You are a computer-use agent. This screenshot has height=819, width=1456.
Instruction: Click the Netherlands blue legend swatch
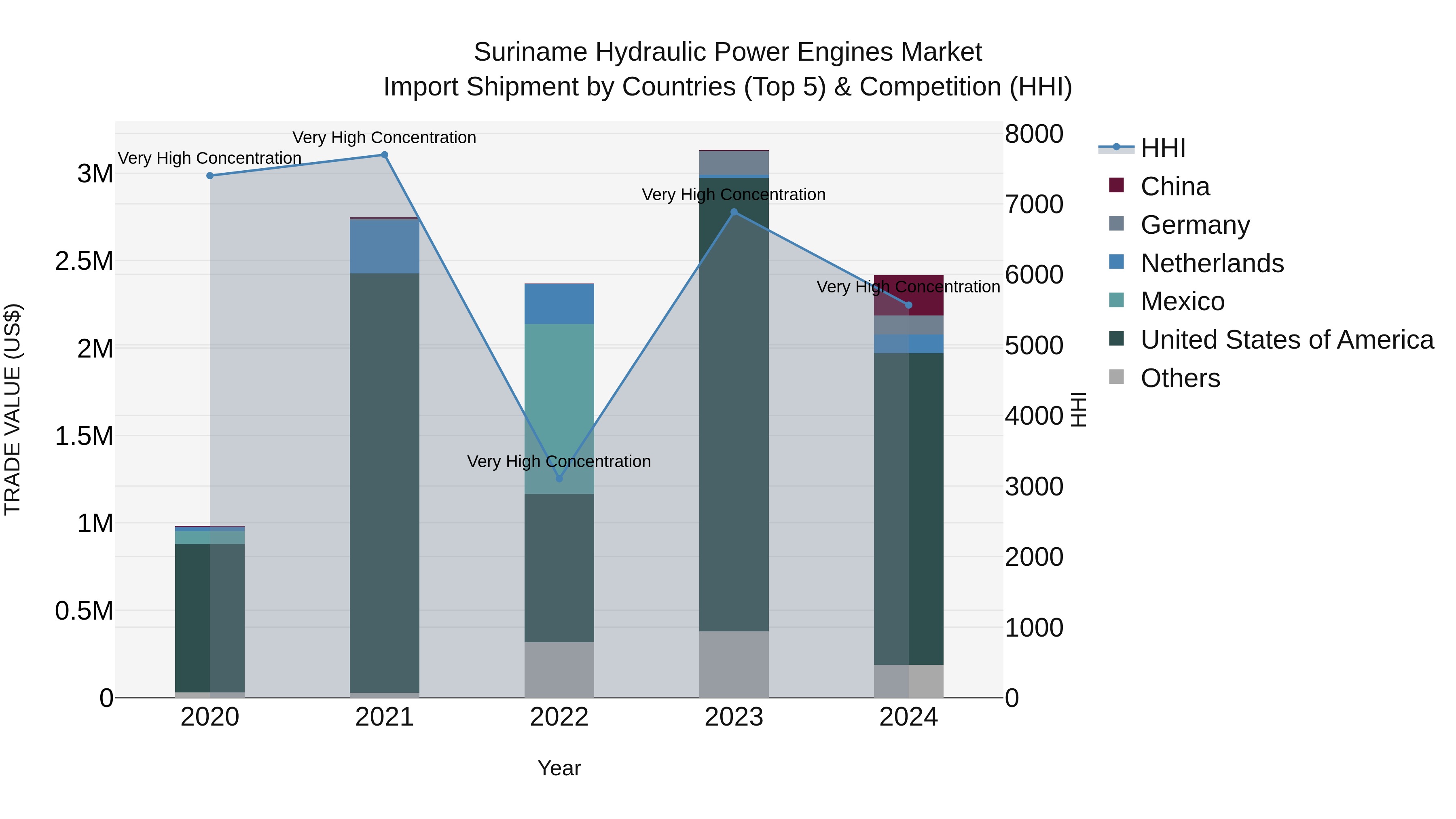coord(1116,262)
